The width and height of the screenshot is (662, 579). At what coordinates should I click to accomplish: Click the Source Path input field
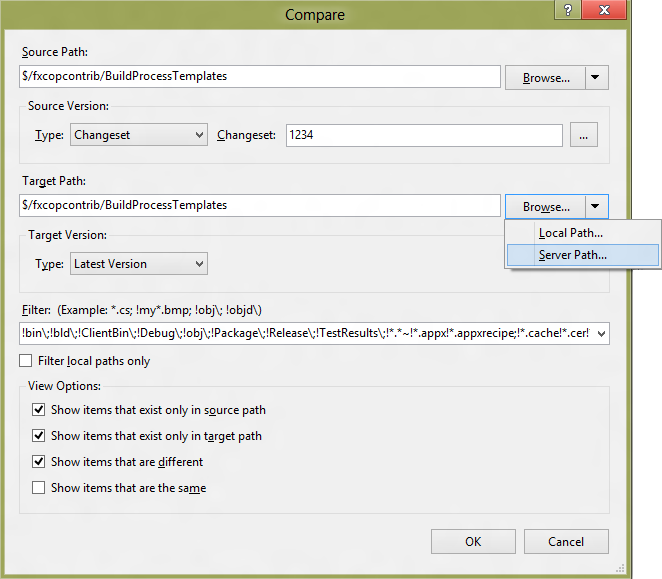(260, 76)
